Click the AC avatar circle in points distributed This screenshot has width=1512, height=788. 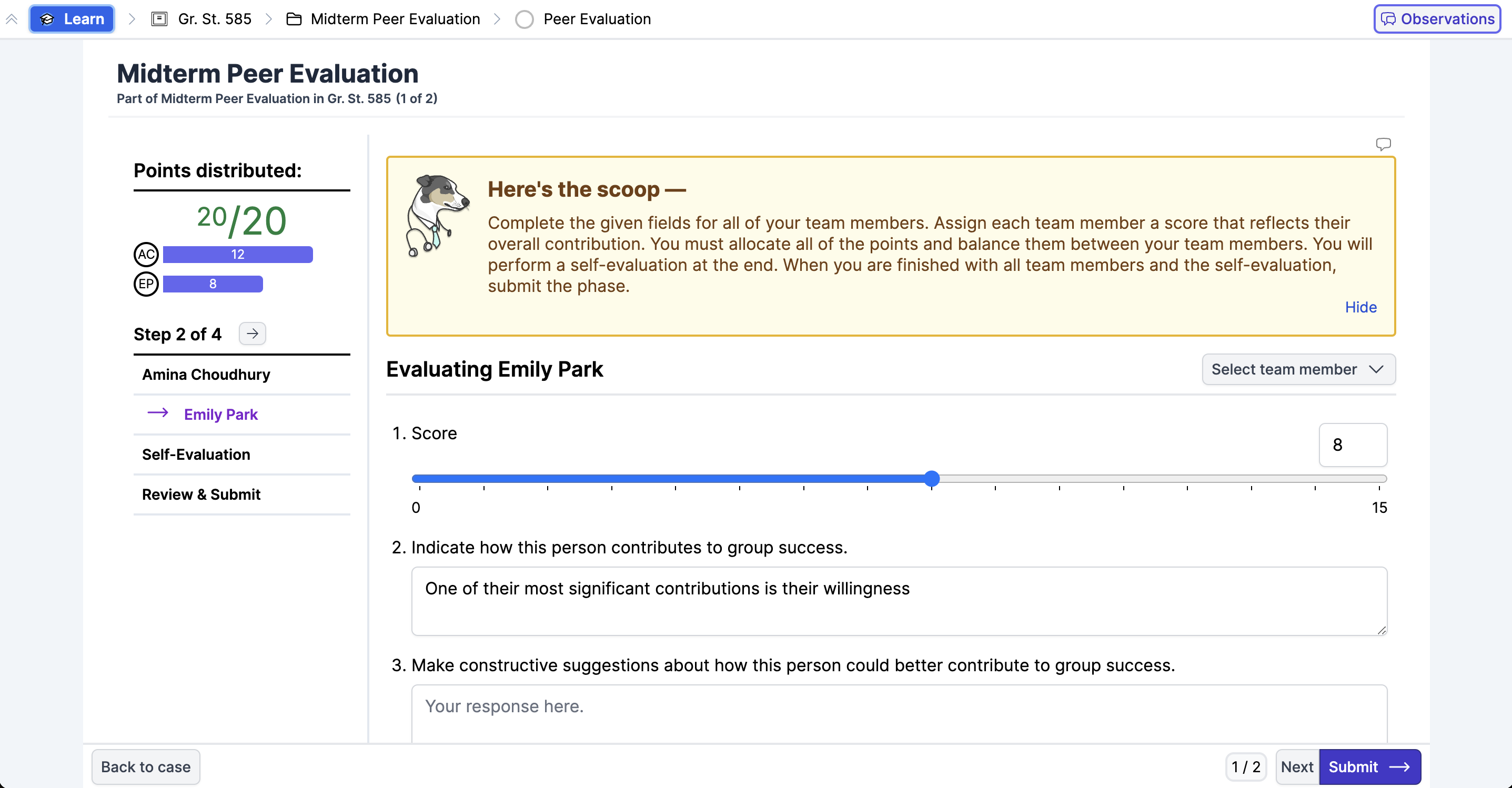tap(146, 255)
